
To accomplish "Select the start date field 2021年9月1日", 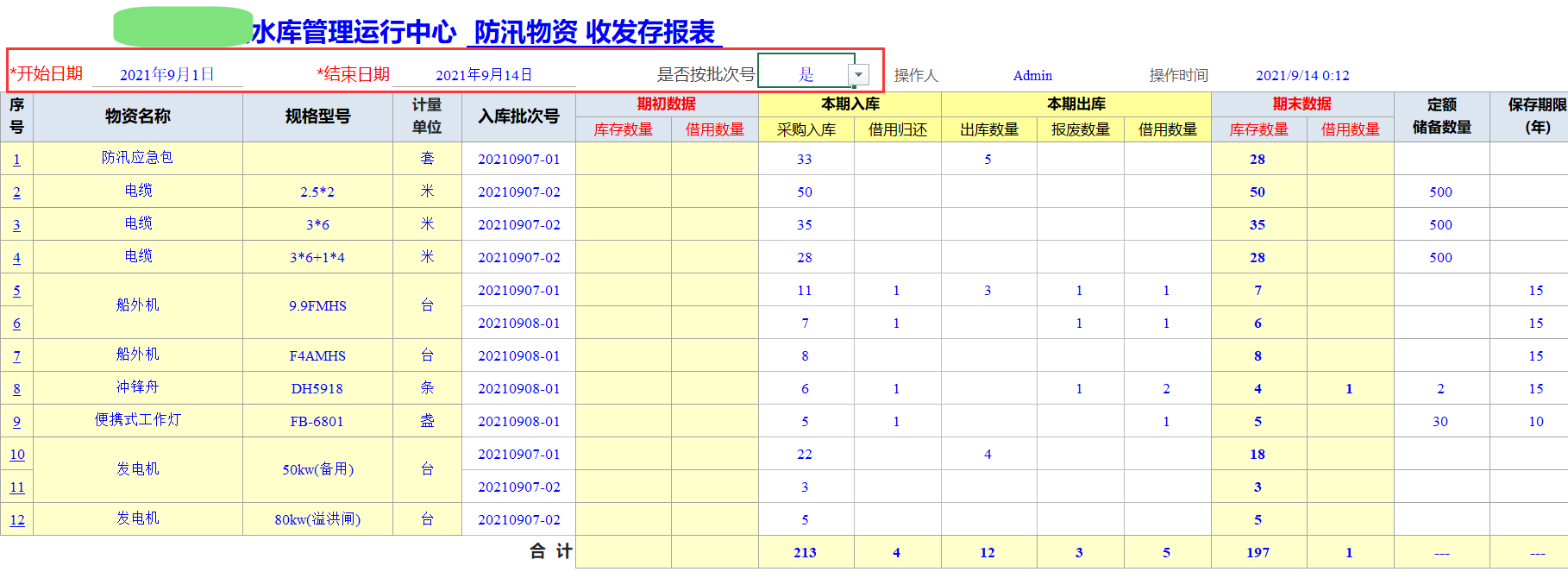I will [x=167, y=75].
